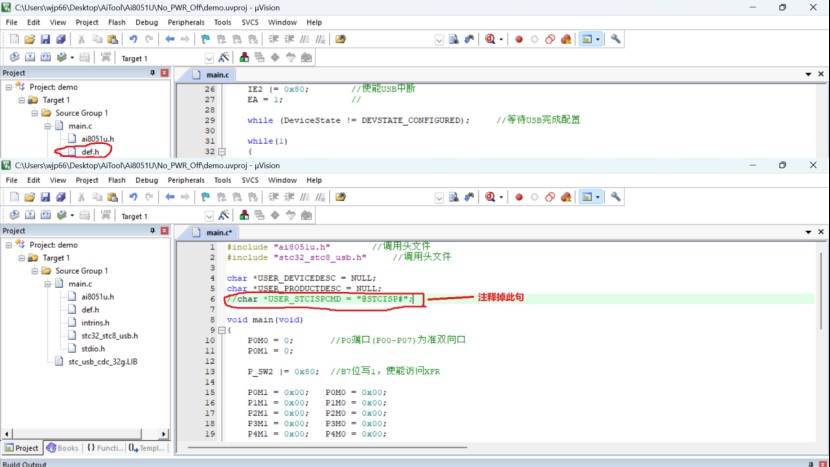Click Redo icon in upper window toolbar
This screenshot has height=467, width=830.
coord(149,39)
